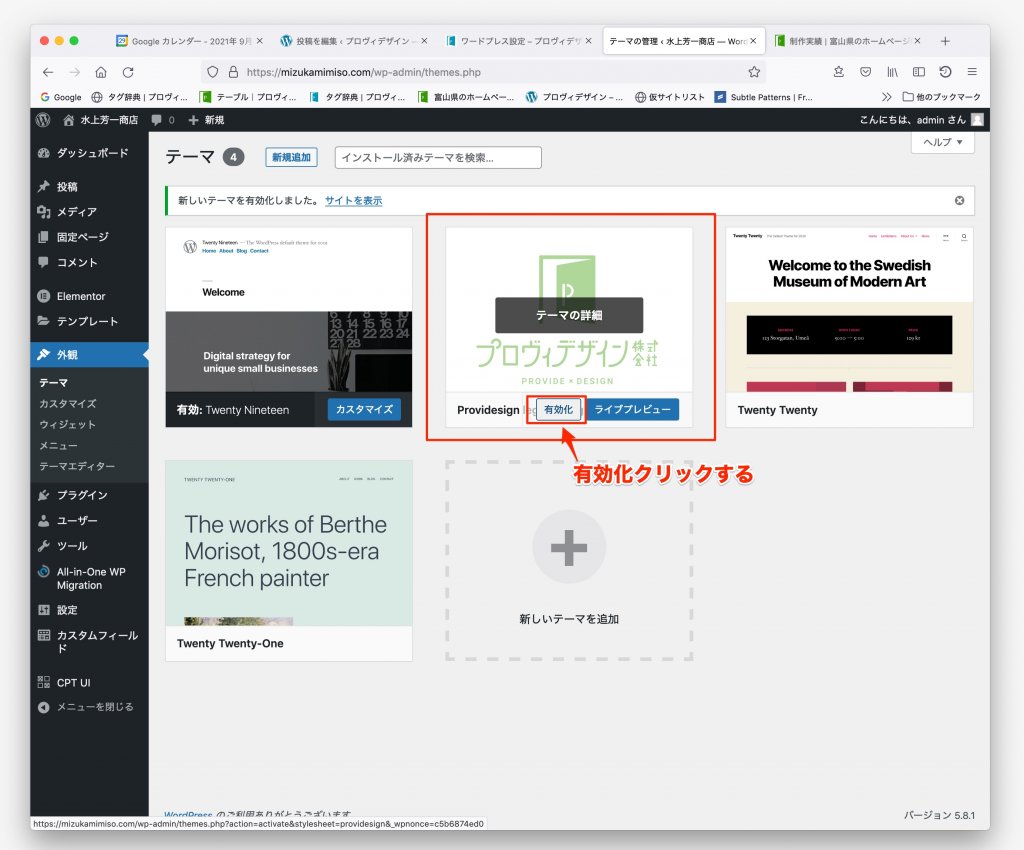Screen dimensions: 1024x850
Task: Click the large plus to add theme
Action: (568, 546)
